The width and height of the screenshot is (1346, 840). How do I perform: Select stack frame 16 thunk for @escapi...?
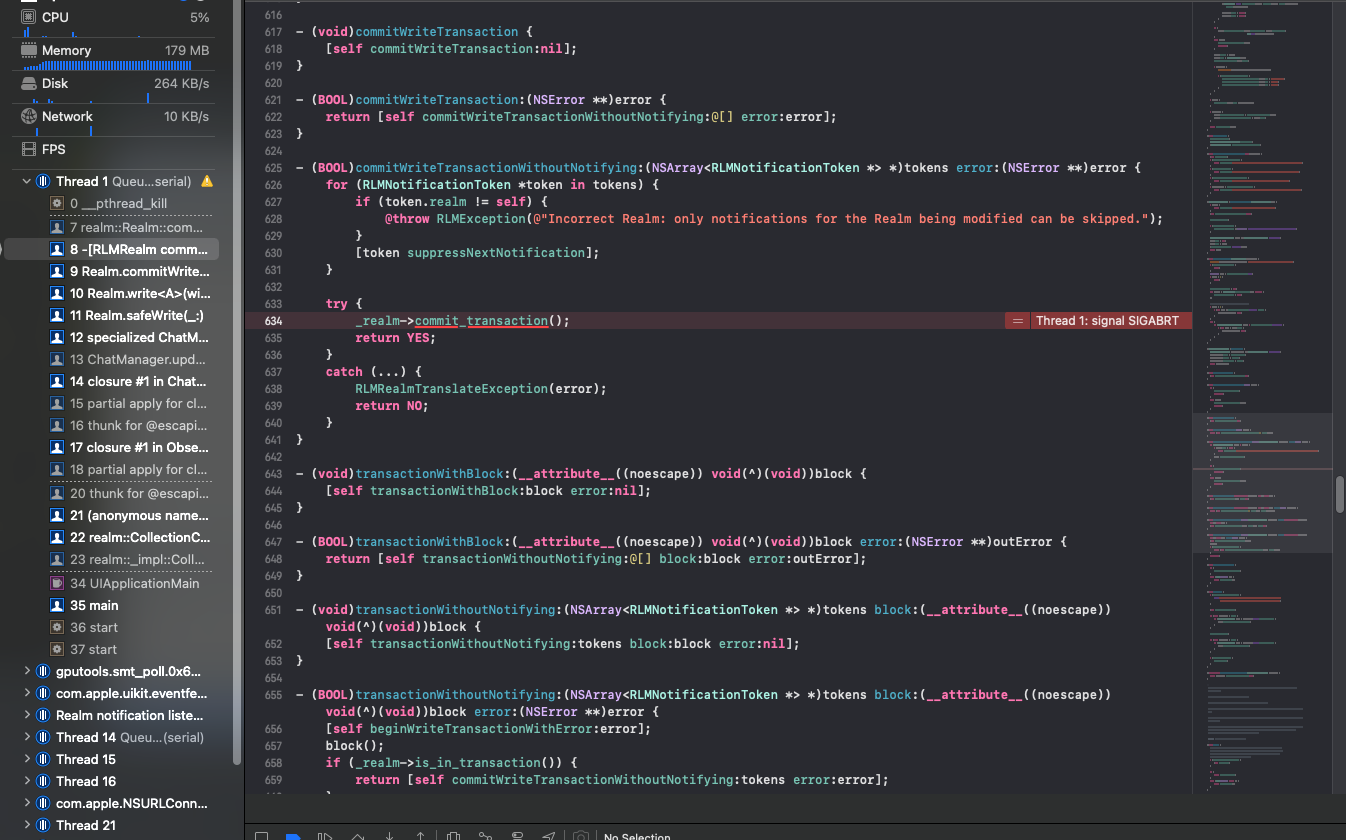point(112,425)
